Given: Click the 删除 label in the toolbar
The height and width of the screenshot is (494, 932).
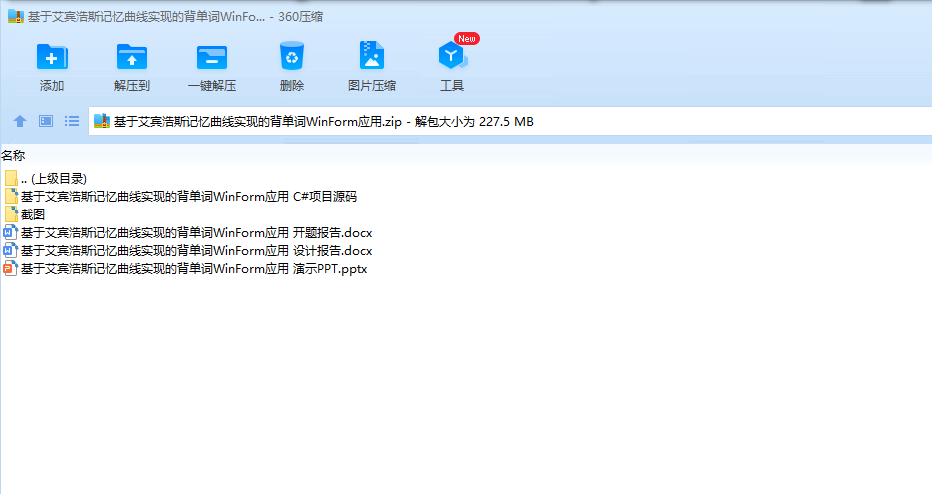Looking at the screenshot, I should point(291,86).
